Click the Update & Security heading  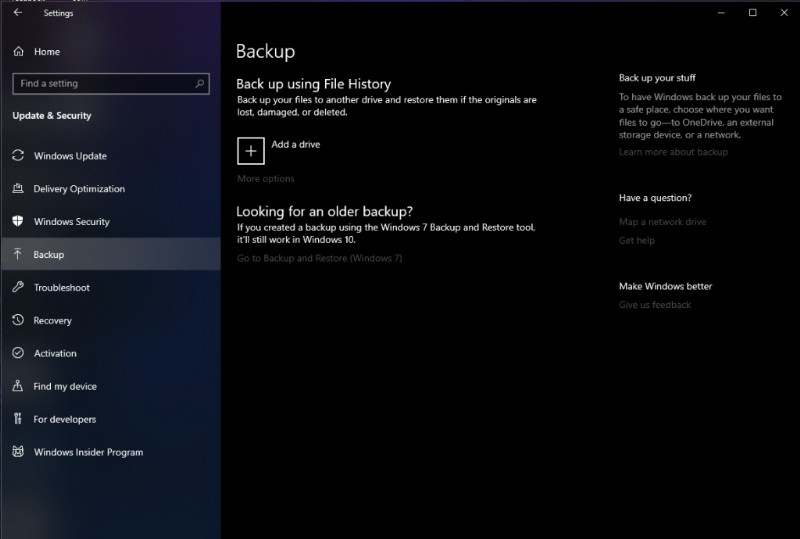point(52,116)
